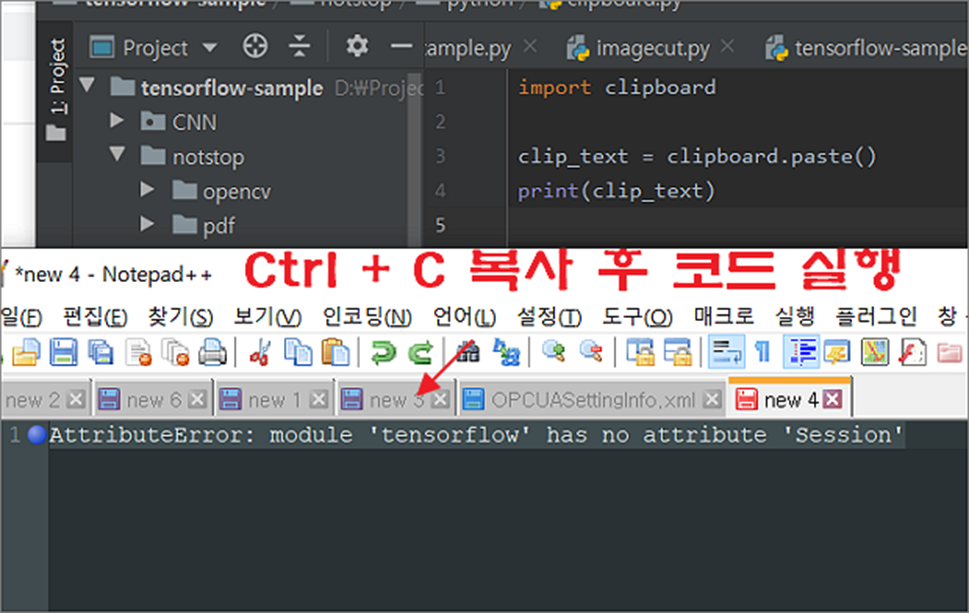
Task: Expand the CNN folder
Action: 117,120
